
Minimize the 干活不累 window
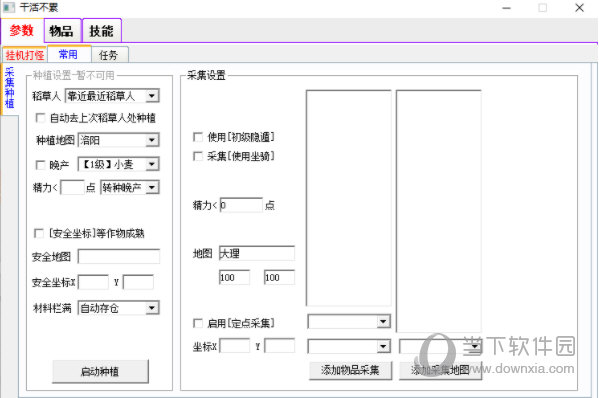tap(507, 8)
